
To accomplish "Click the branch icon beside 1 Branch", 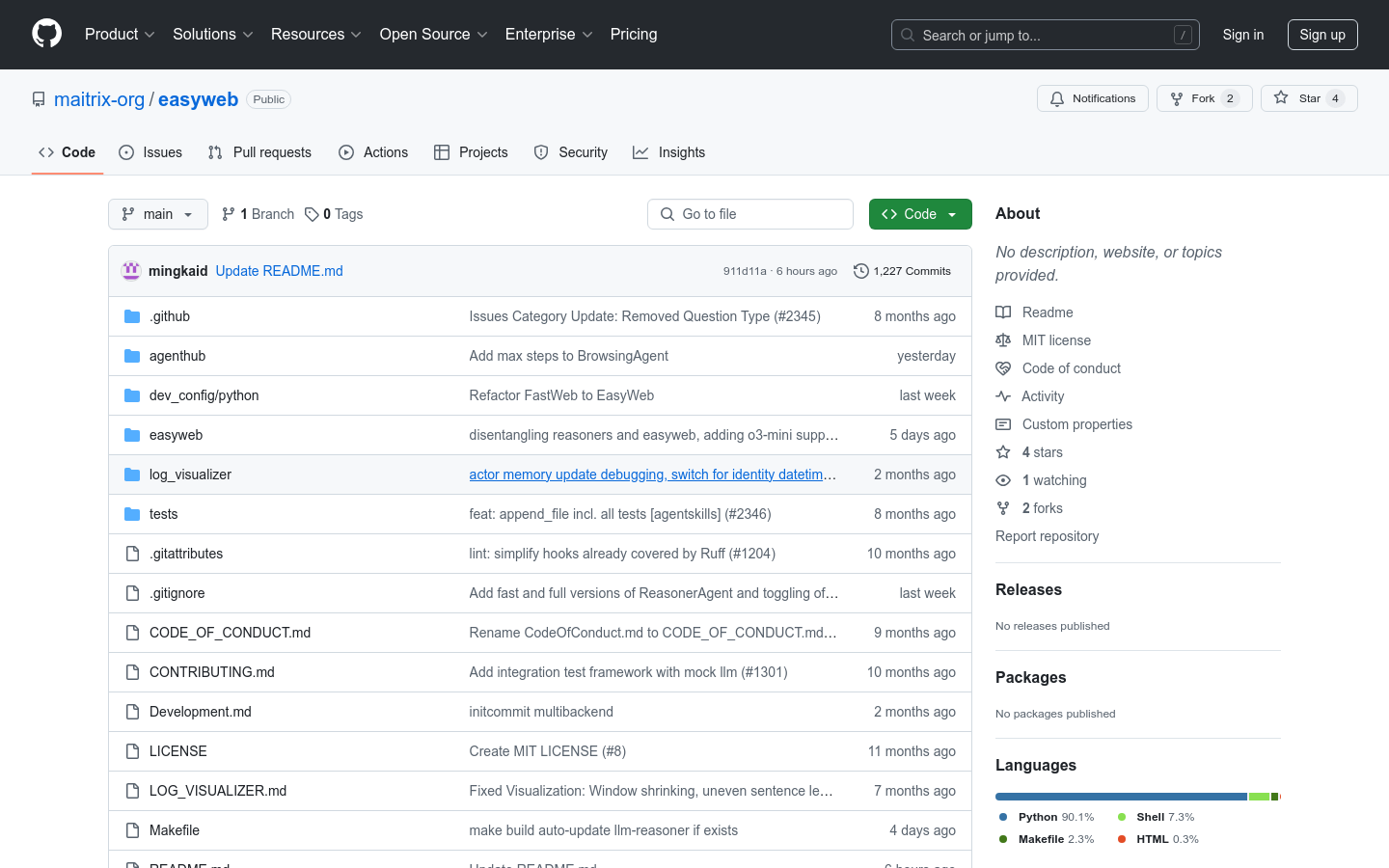I will point(229,214).
